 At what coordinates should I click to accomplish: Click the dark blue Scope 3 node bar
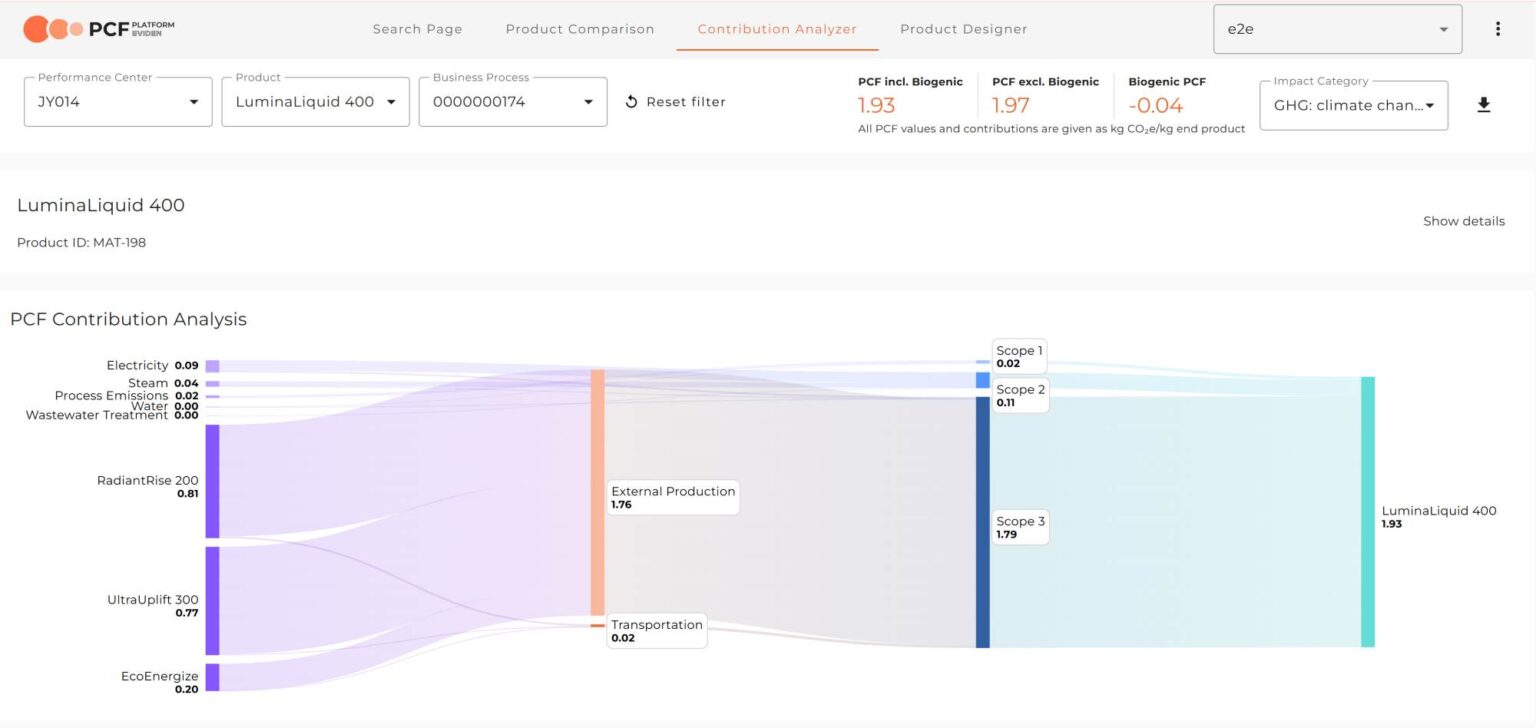[x=982, y=522]
